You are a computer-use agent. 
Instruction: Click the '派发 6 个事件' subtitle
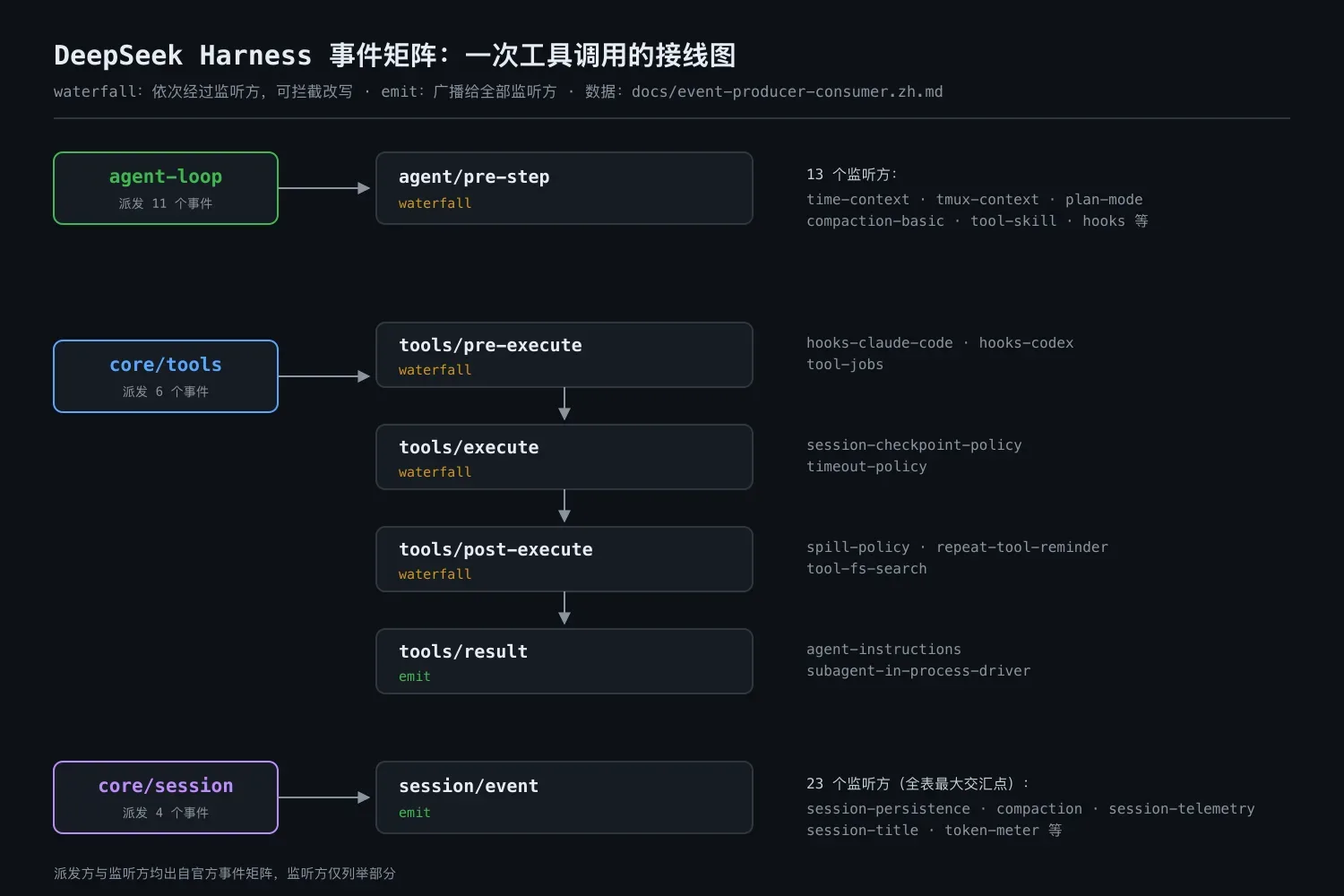point(166,392)
